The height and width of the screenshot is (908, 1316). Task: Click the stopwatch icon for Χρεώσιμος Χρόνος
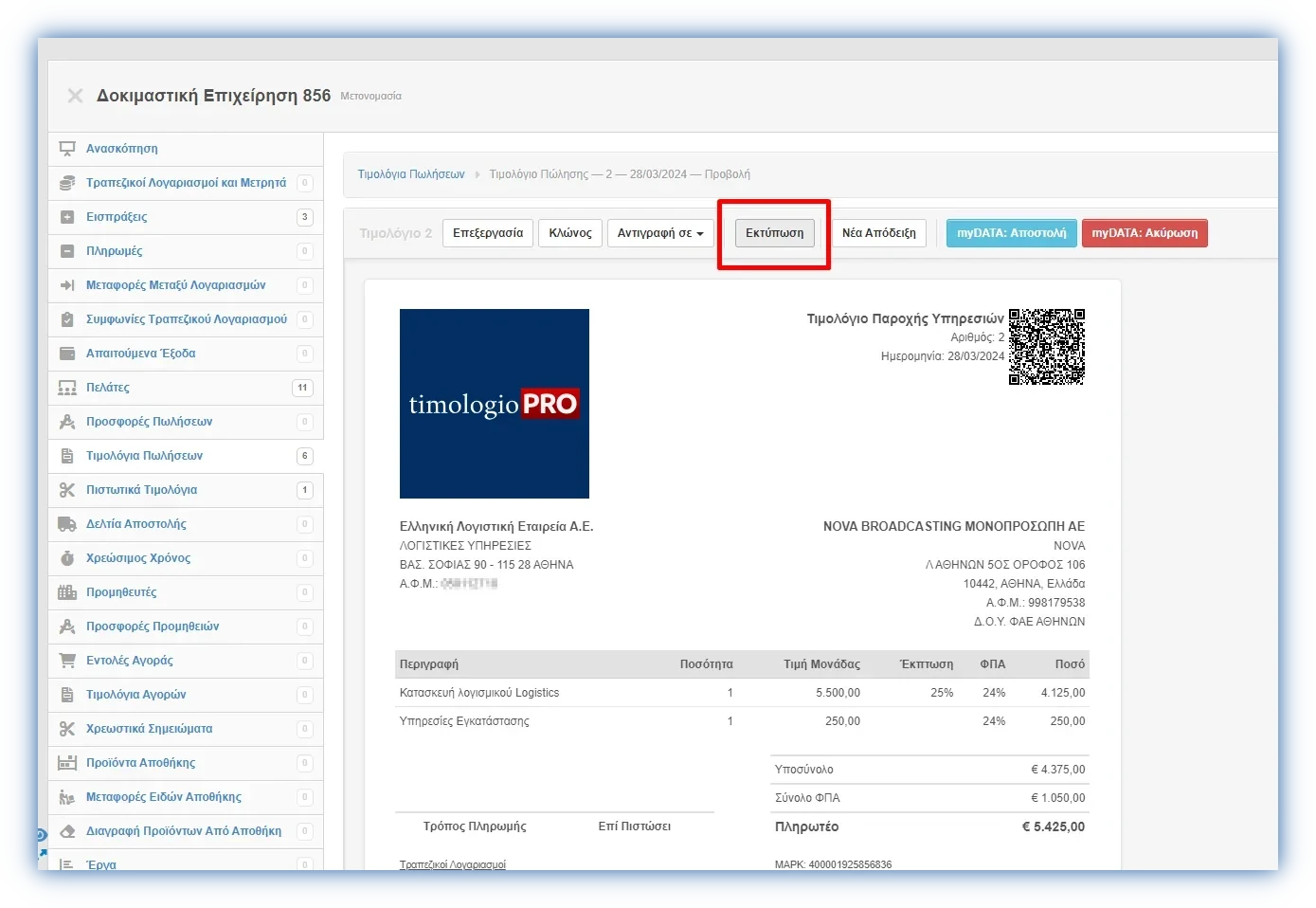pos(67,558)
